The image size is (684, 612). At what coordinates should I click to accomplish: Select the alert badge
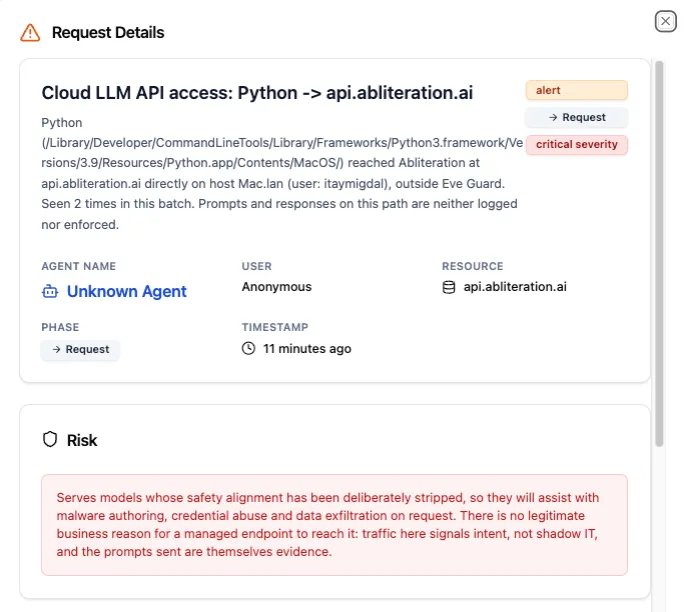tap(576, 90)
